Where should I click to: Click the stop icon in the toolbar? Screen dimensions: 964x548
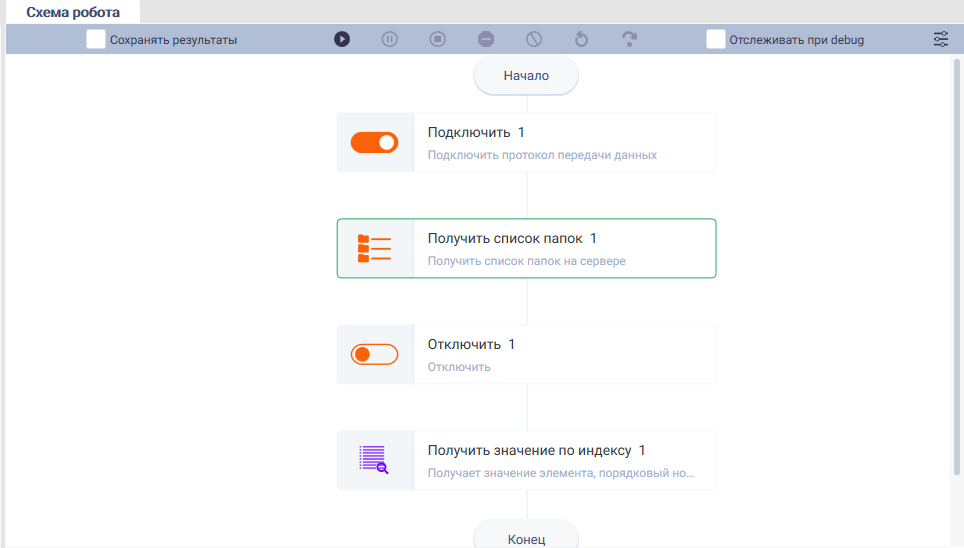click(438, 39)
